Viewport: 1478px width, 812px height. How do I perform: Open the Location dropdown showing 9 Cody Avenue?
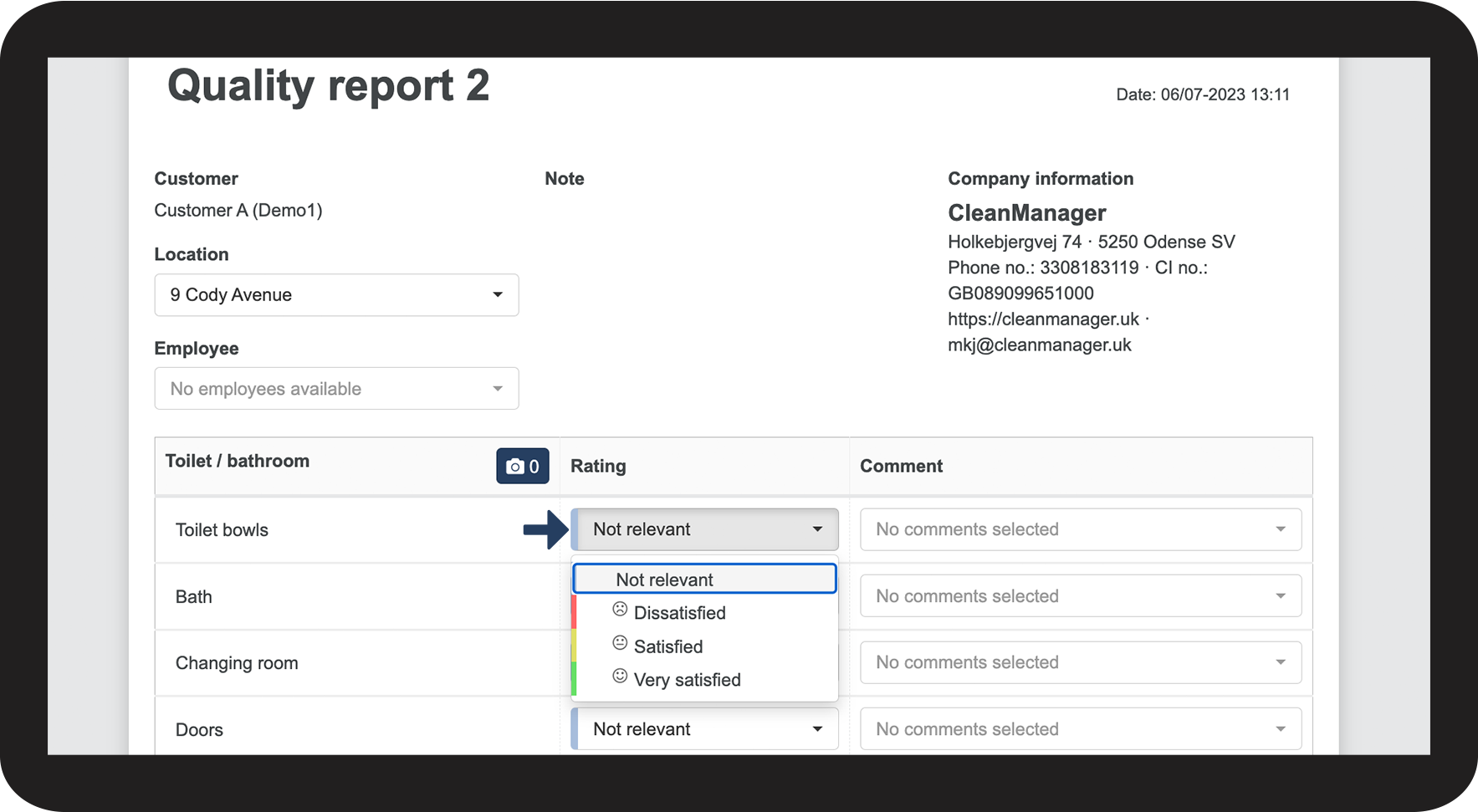(x=336, y=295)
